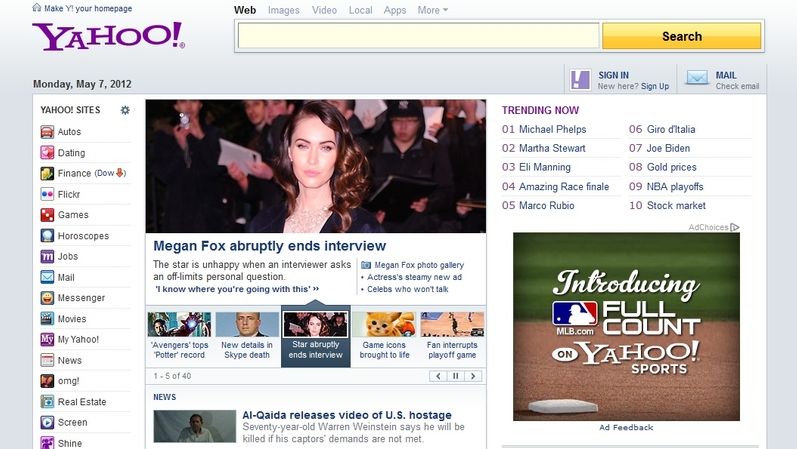This screenshot has width=797, height=449.
Task: Click the Real Estate icon
Action: pyautogui.click(x=47, y=402)
